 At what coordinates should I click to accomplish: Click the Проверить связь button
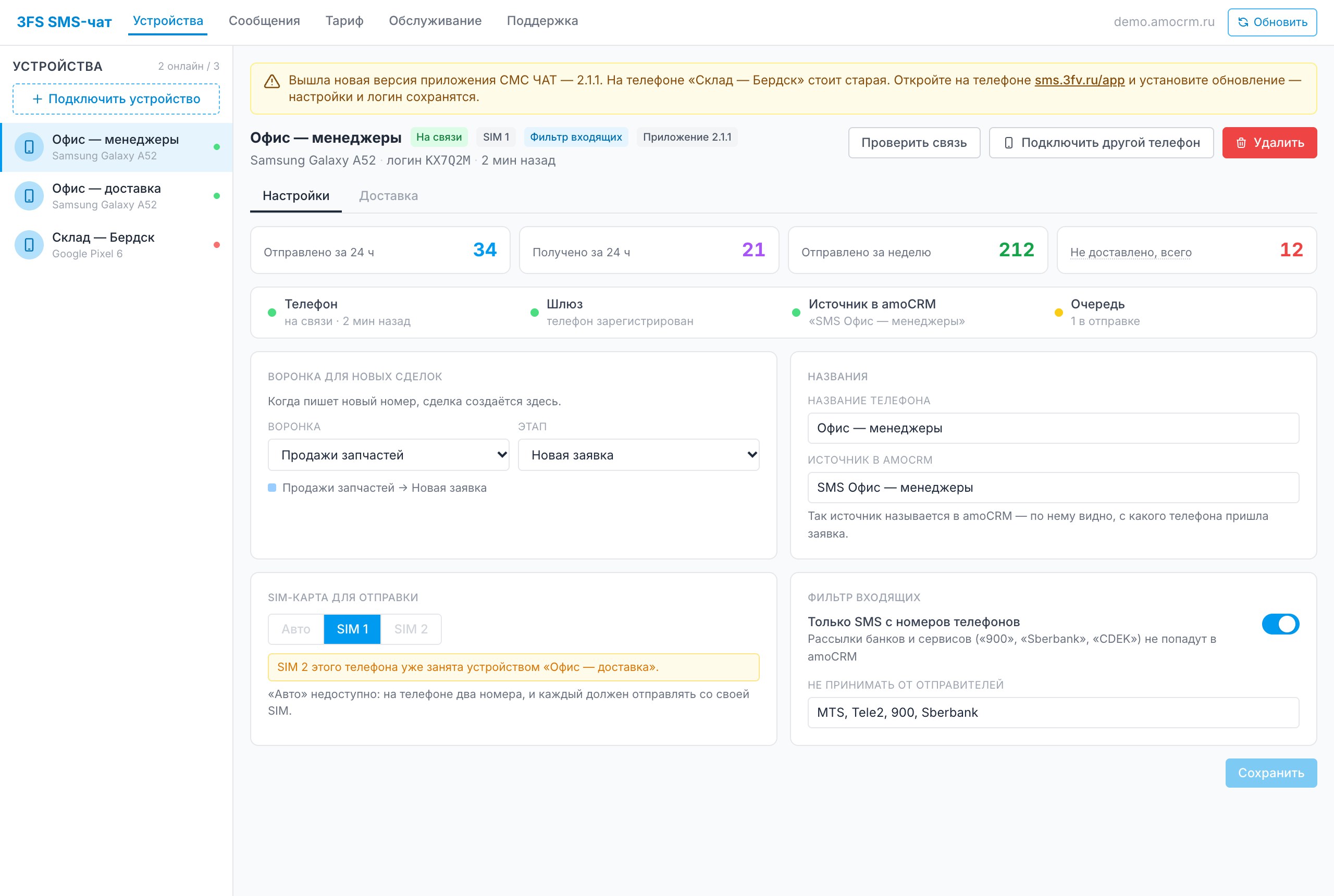point(914,143)
